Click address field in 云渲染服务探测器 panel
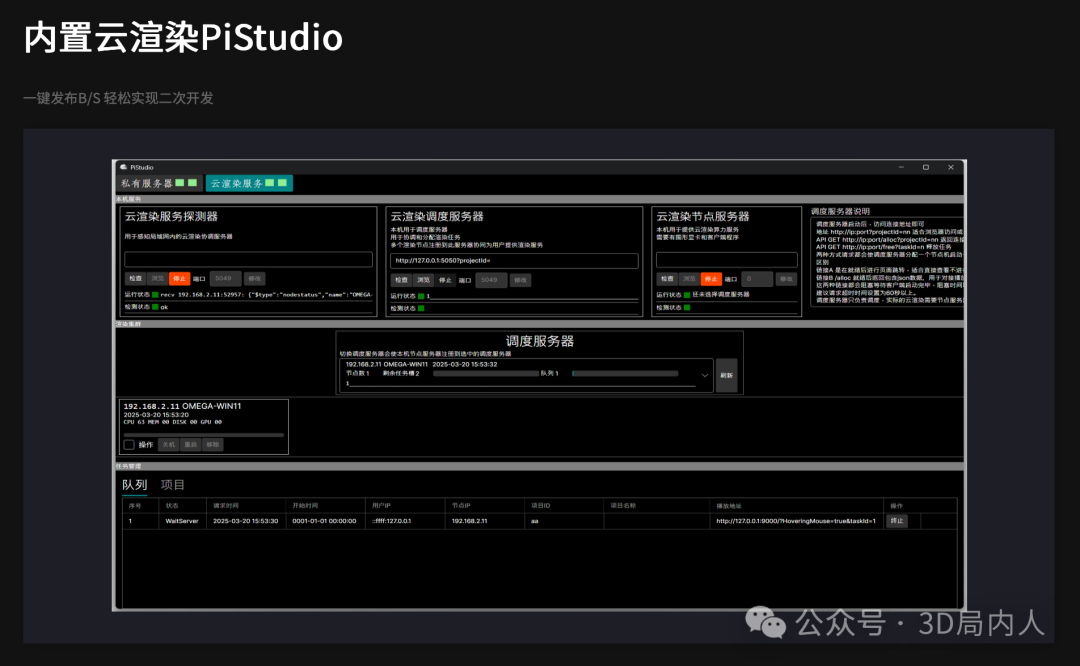The height and width of the screenshot is (666, 1080). (x=249, y=259)
